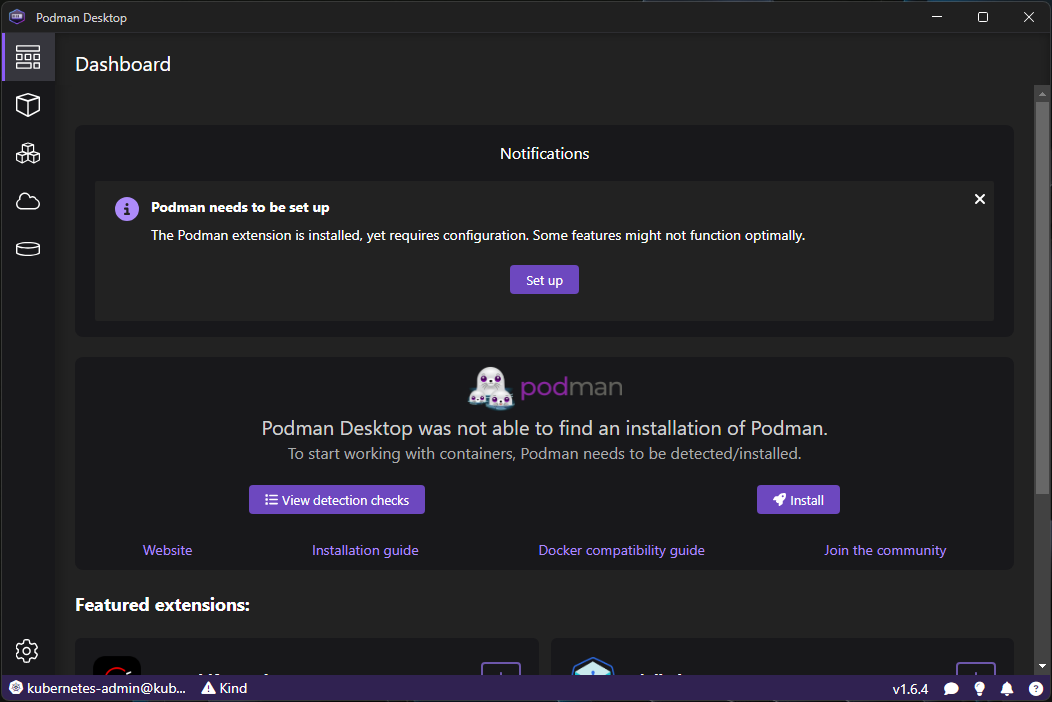
Task: Open the Dashboard sidebar icon
Action: 28,57
